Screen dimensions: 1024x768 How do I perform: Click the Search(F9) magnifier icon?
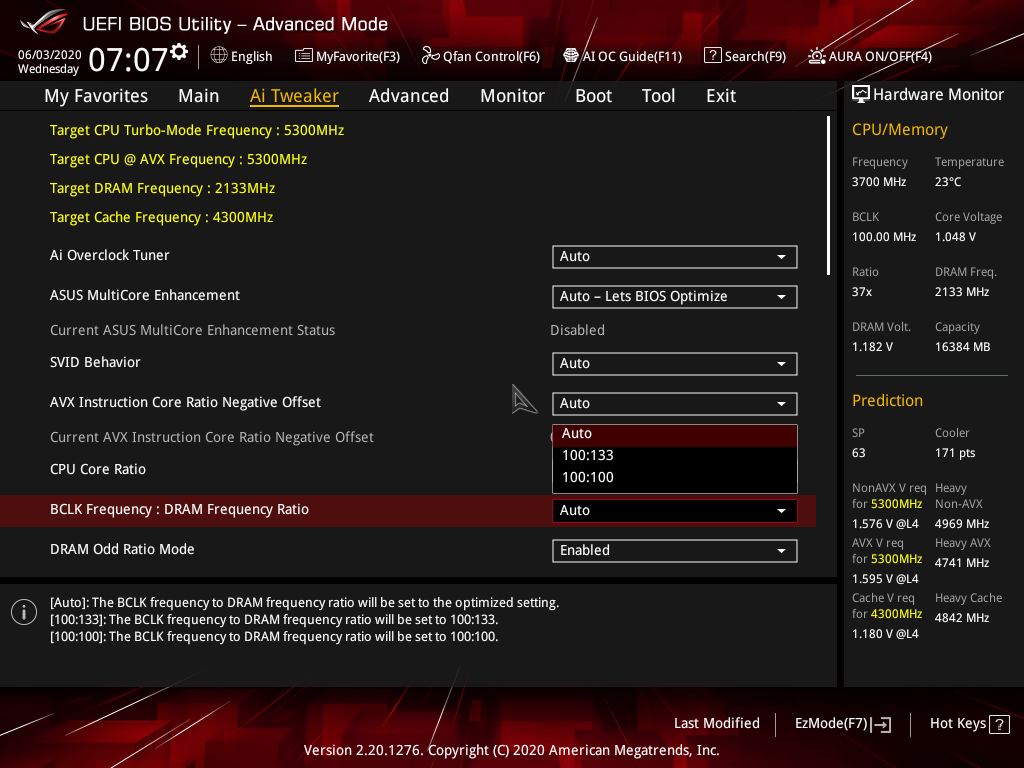coord(713,56)
